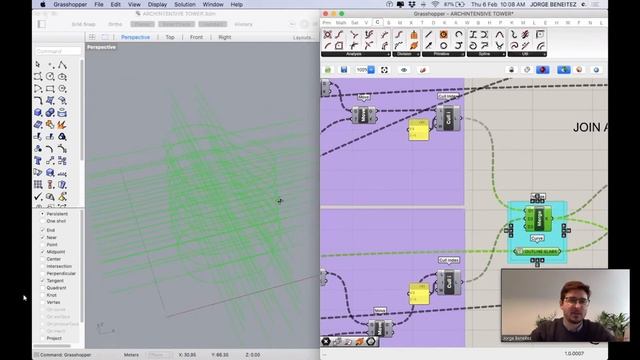Toggle Midpoint object snap checkbox

pos(42,252)
